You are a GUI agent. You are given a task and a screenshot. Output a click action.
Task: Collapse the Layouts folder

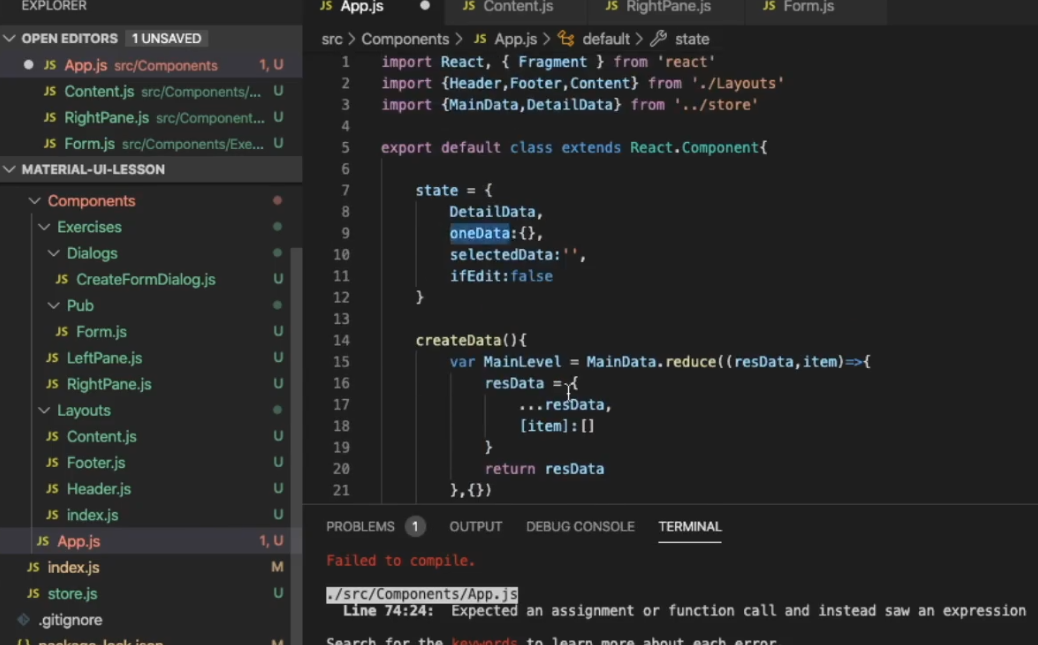point(43,410)
